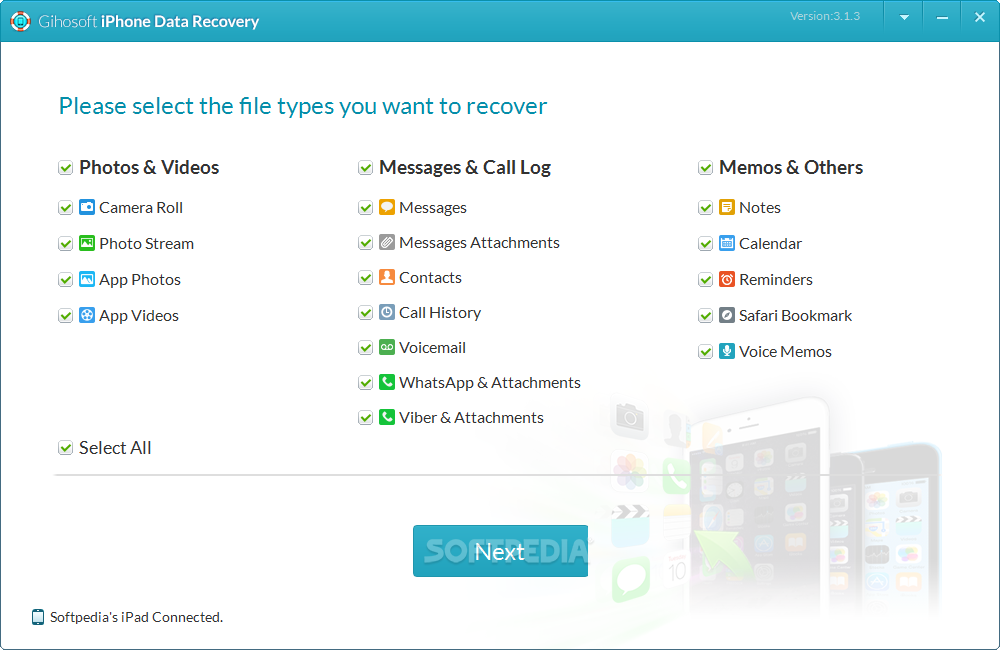Uncheck the Viber & Attachments checkbox
The width and height of the screenshot is (1000, 650).
365,418
